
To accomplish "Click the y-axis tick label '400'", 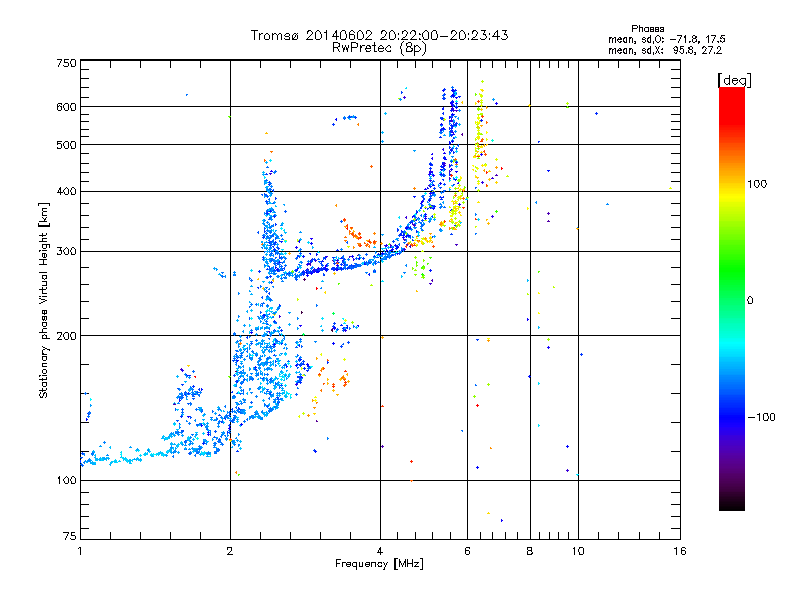I will [67, 191].
